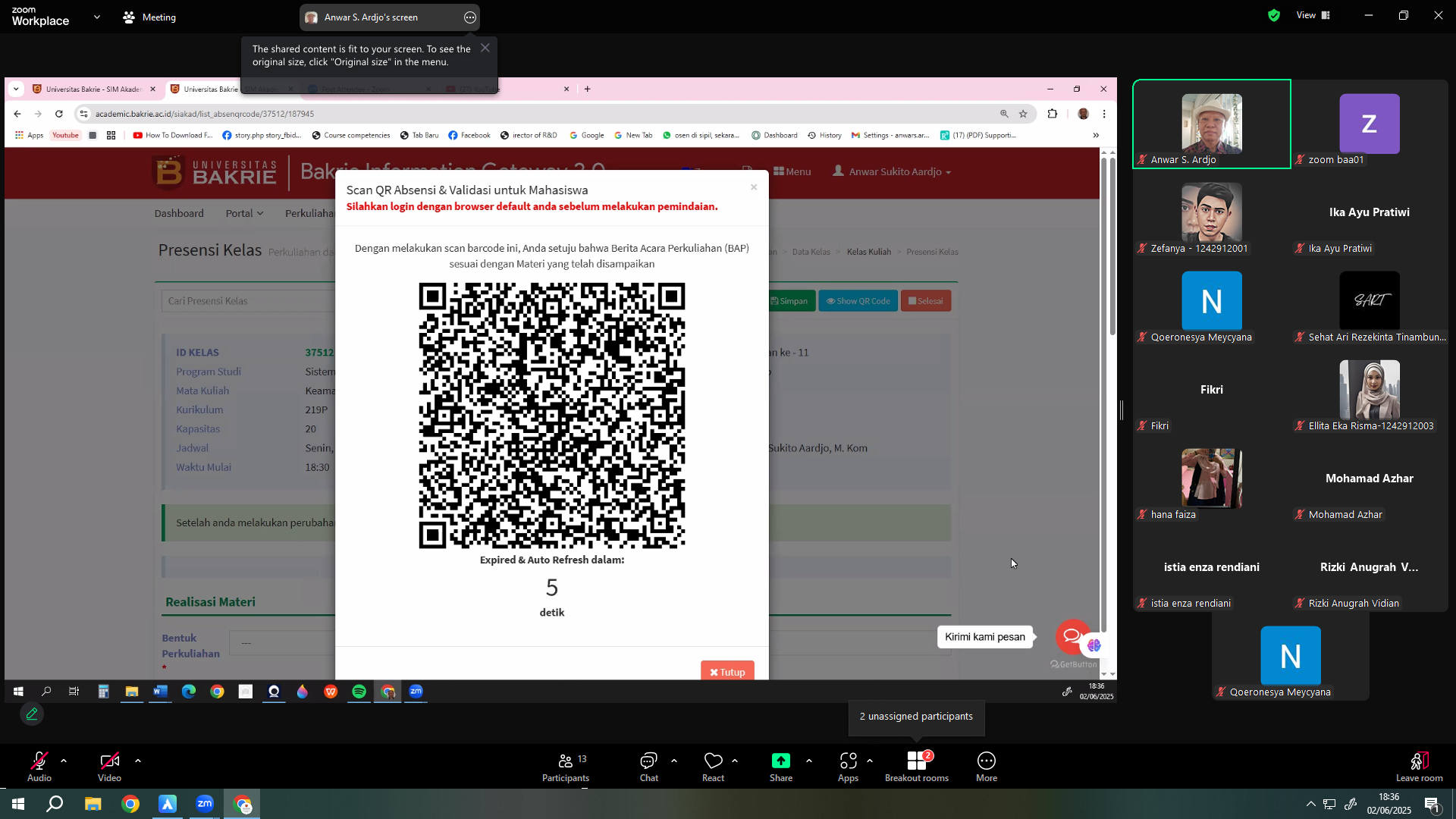Click the Show QR Code button
Screen dimensions: 1456x819
click(858, 301)
